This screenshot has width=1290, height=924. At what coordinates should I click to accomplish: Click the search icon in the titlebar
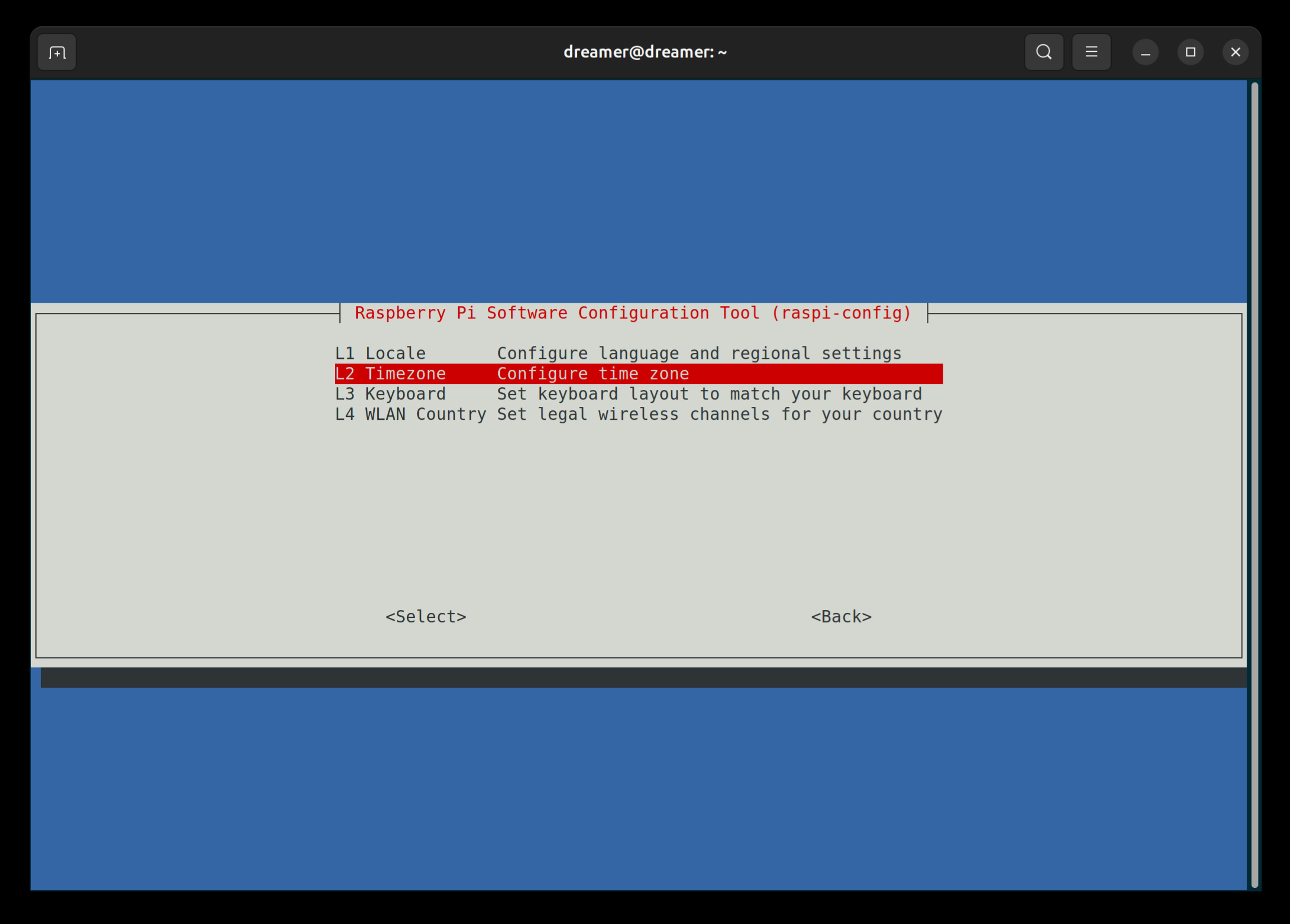click(x=1043, y=52)
